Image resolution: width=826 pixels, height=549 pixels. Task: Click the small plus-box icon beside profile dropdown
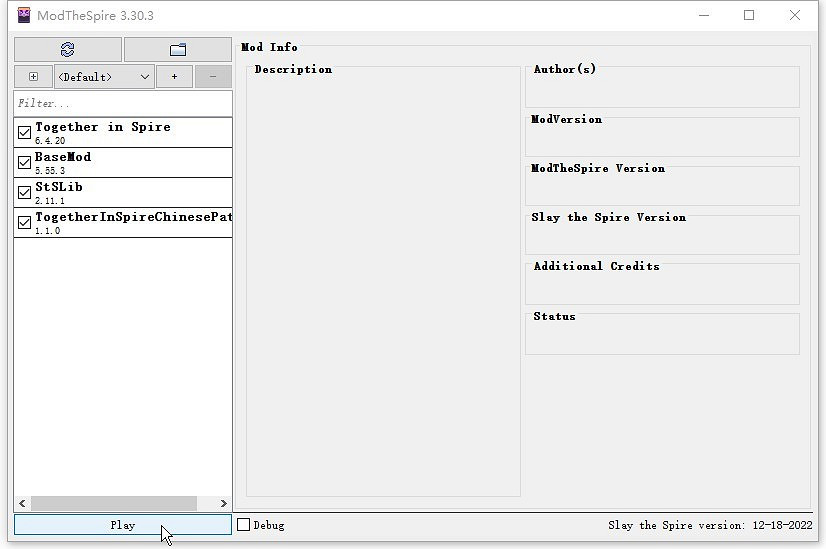coord(33,77)
